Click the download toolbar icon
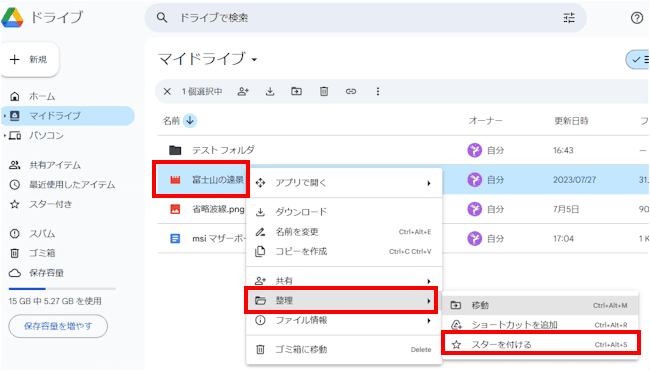Viewport: 650px width, 371px height. (270, 91)
